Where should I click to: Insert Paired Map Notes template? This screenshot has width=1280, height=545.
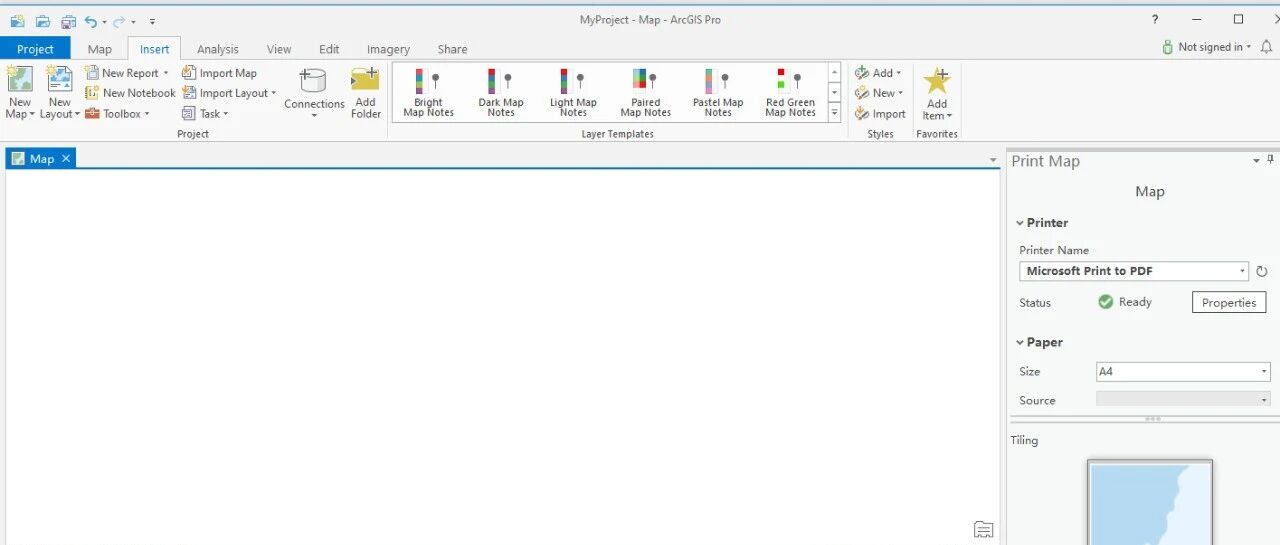point(646,93)
